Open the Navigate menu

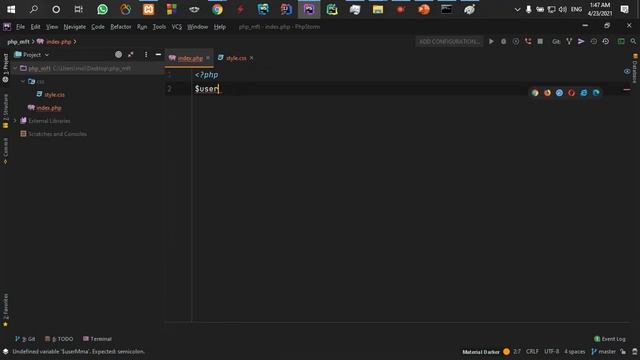(75, 27)
